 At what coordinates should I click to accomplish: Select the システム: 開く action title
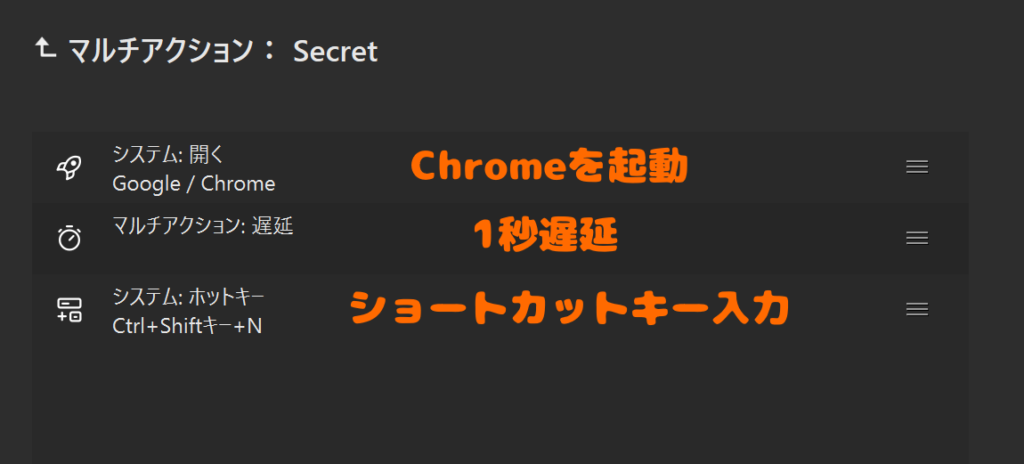click(169, 155)
